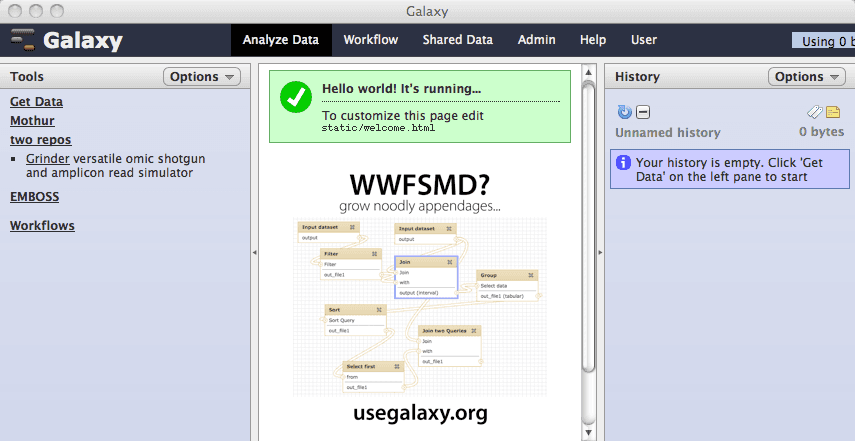Open the Shared Data menu

[x=457, y=40]
